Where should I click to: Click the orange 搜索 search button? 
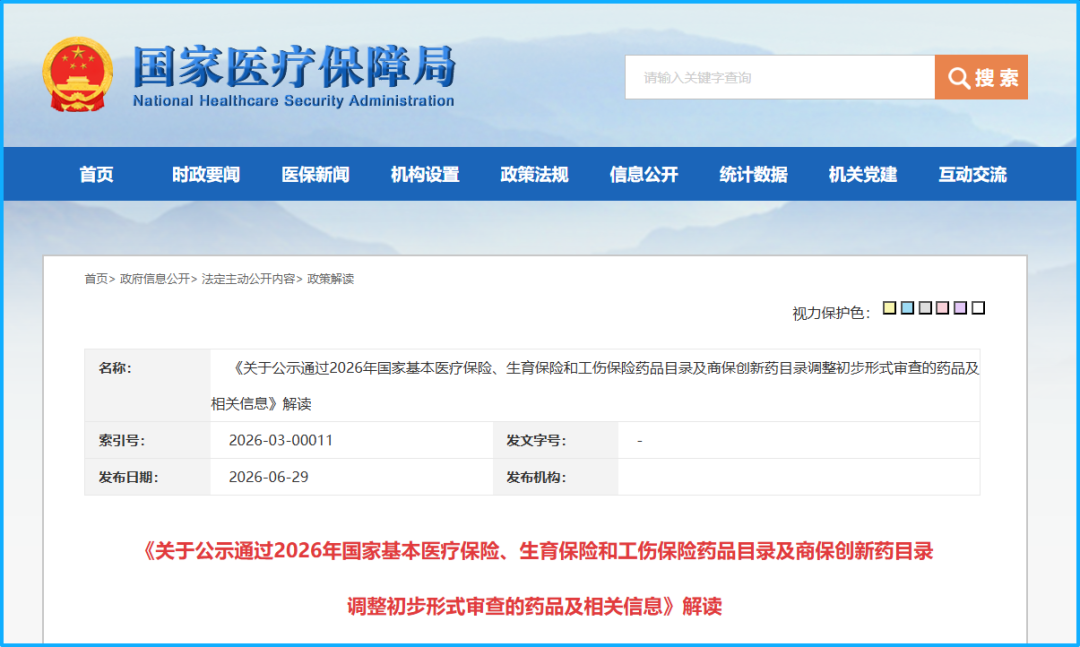pyautogui.click(x=981, y=77)
